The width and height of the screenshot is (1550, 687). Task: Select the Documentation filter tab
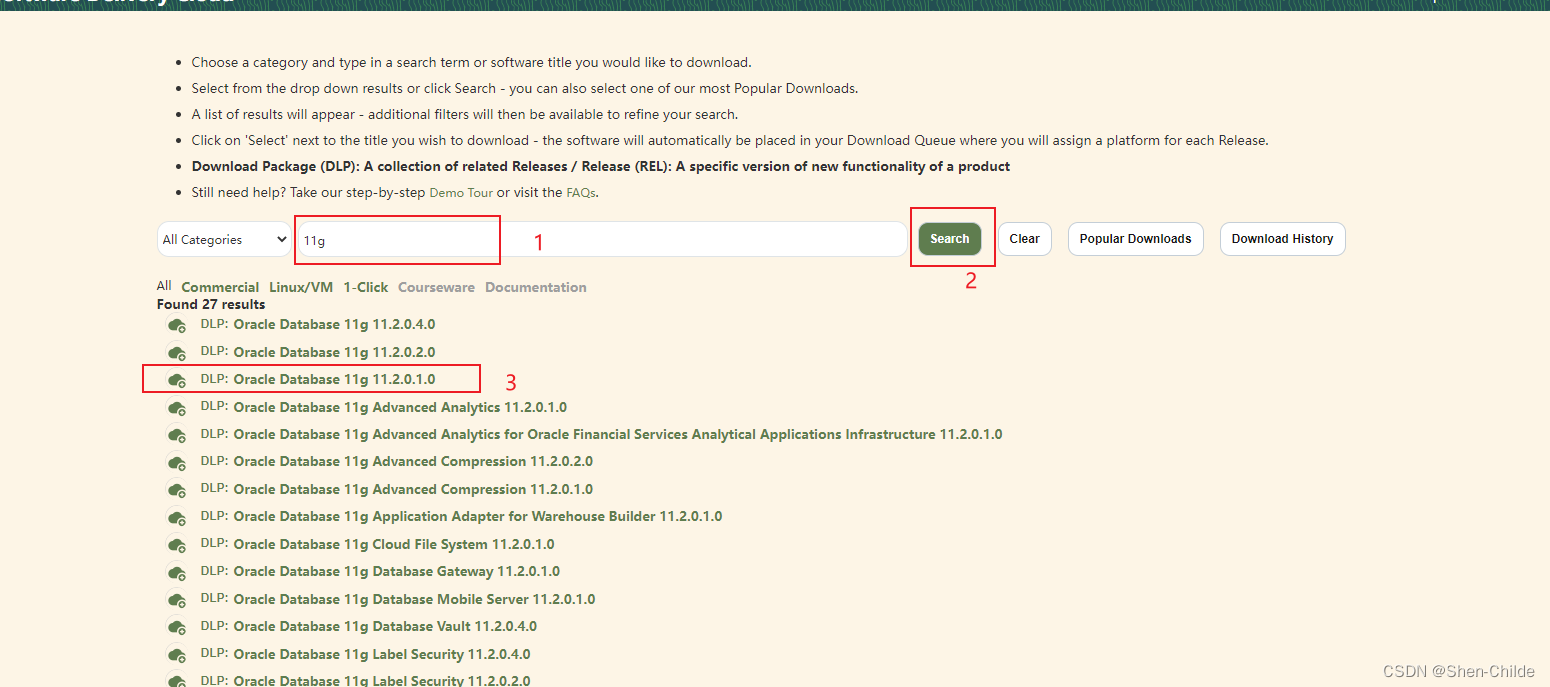pos(536,287)
